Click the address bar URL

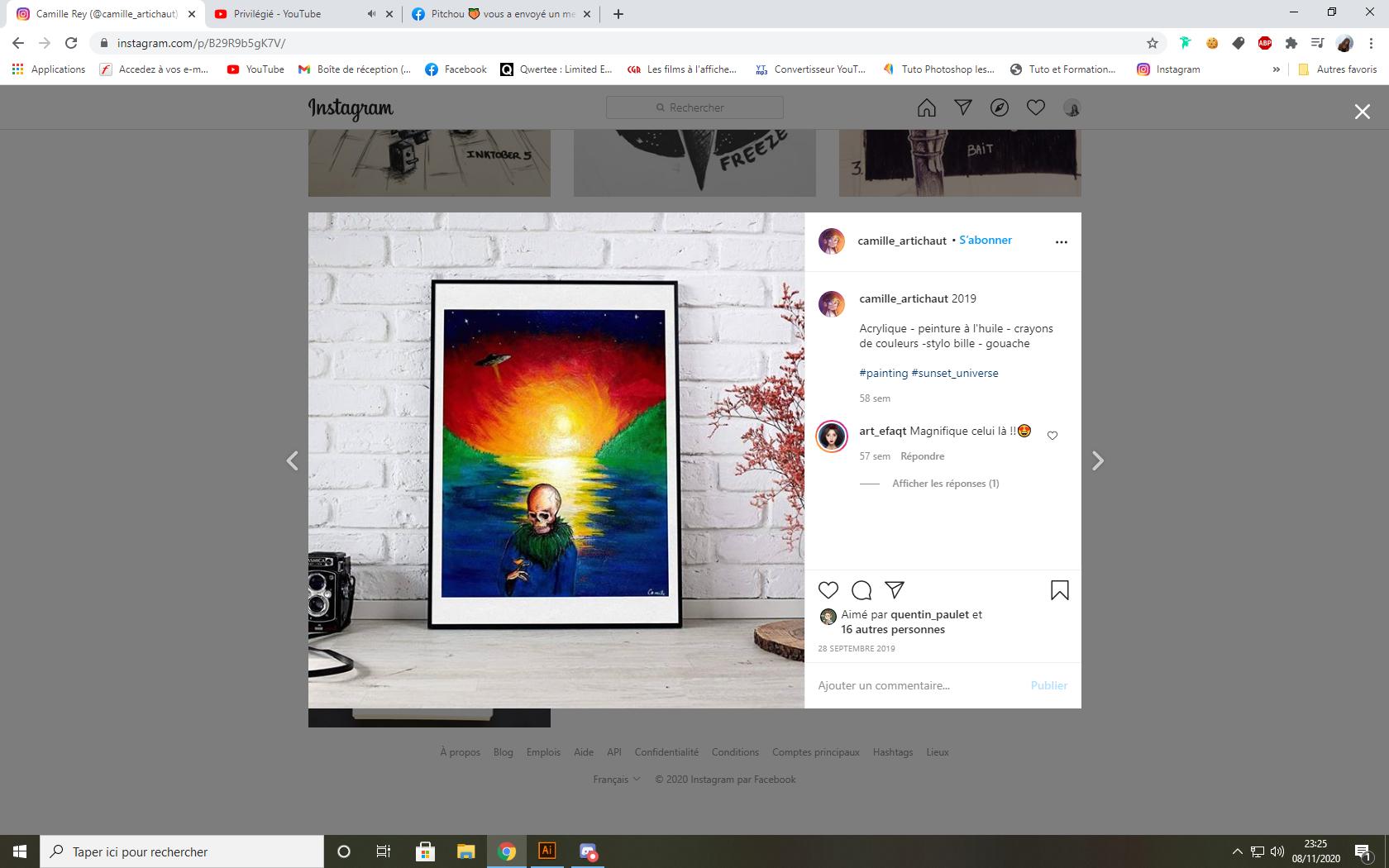point(201,43)
